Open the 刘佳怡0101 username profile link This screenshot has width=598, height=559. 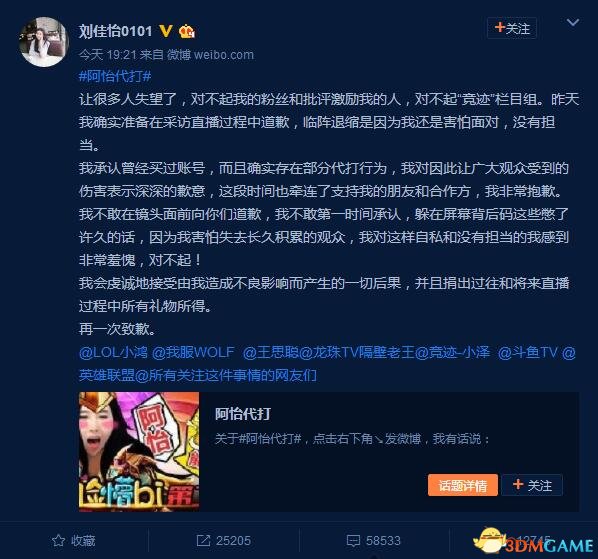[x=116, y=31]
